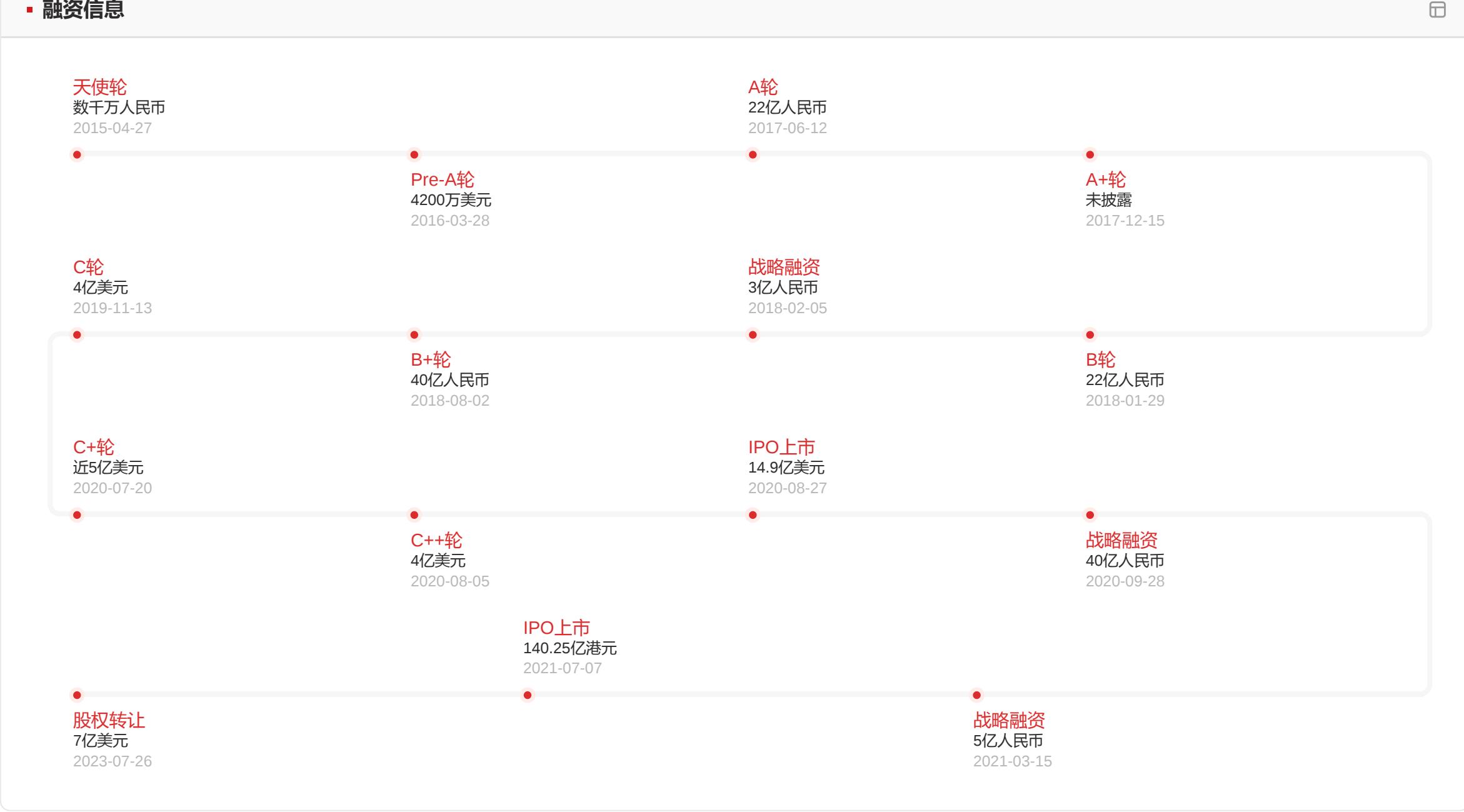Click the 未披露 amount text
The width and height of the screenshot is (1464, 812).
tap(1109, 200)
